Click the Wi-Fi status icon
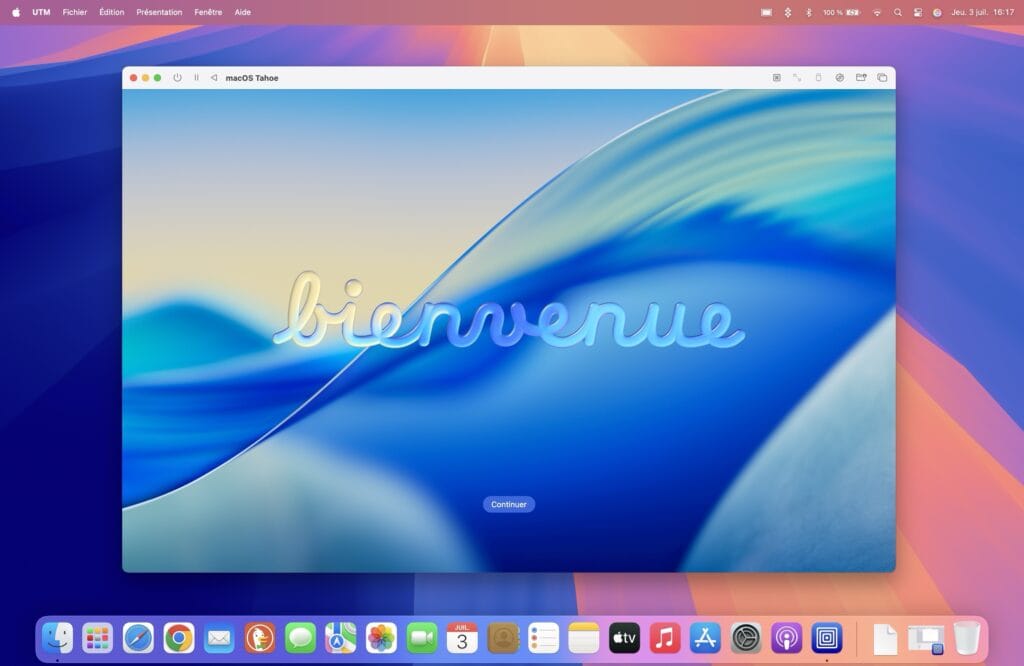 pyautogui.click(x=877, y=12)
